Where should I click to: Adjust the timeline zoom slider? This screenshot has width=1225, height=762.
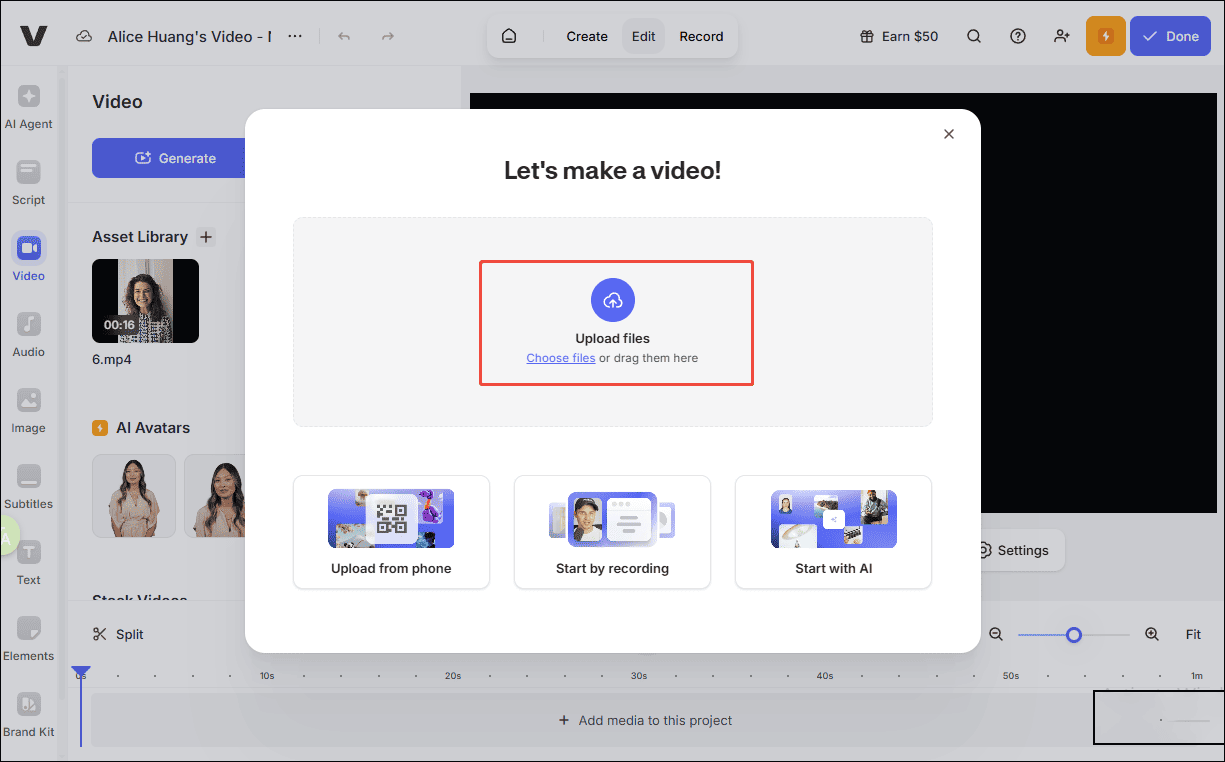(1074, 634)
